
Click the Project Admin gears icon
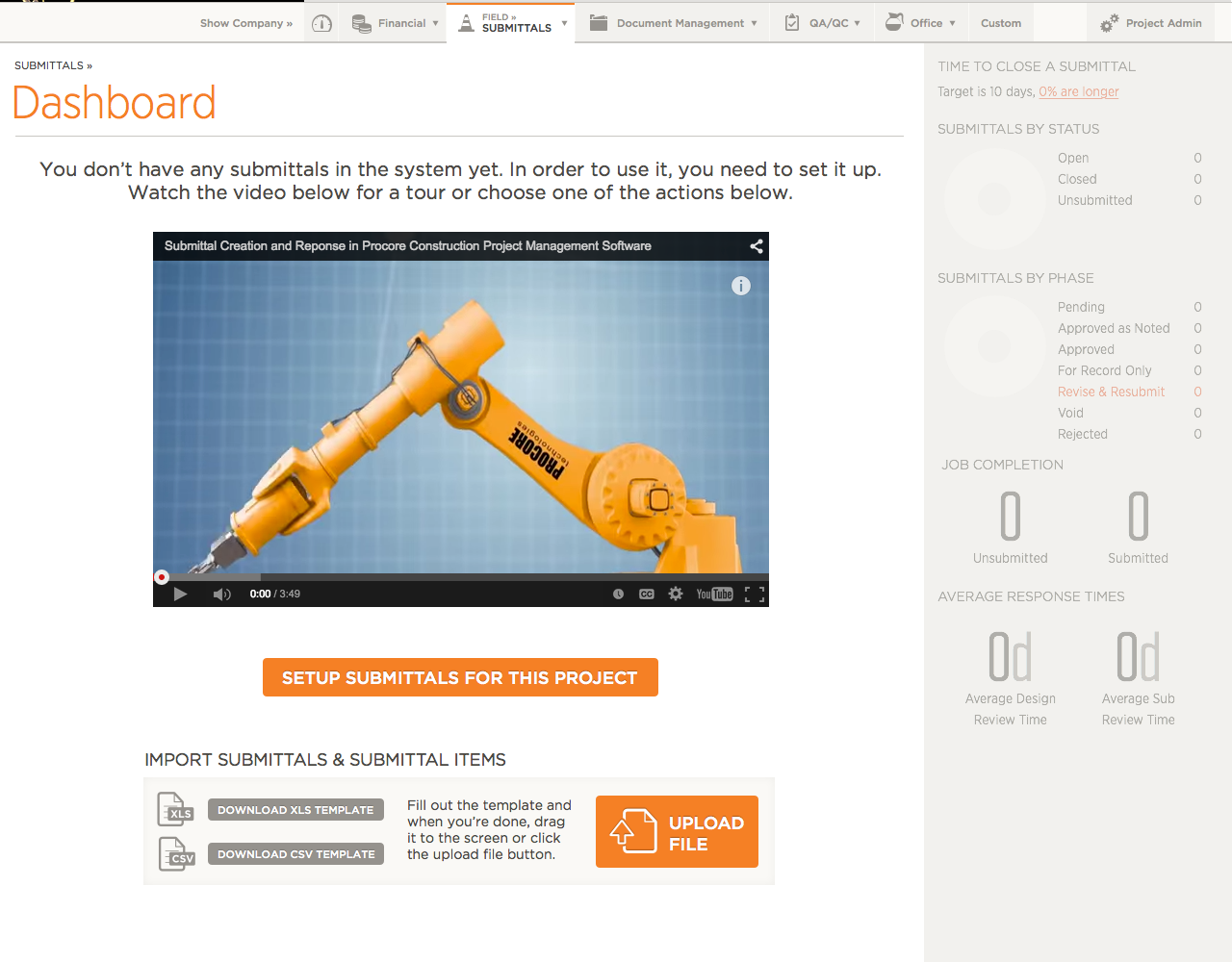point(1110,23)
